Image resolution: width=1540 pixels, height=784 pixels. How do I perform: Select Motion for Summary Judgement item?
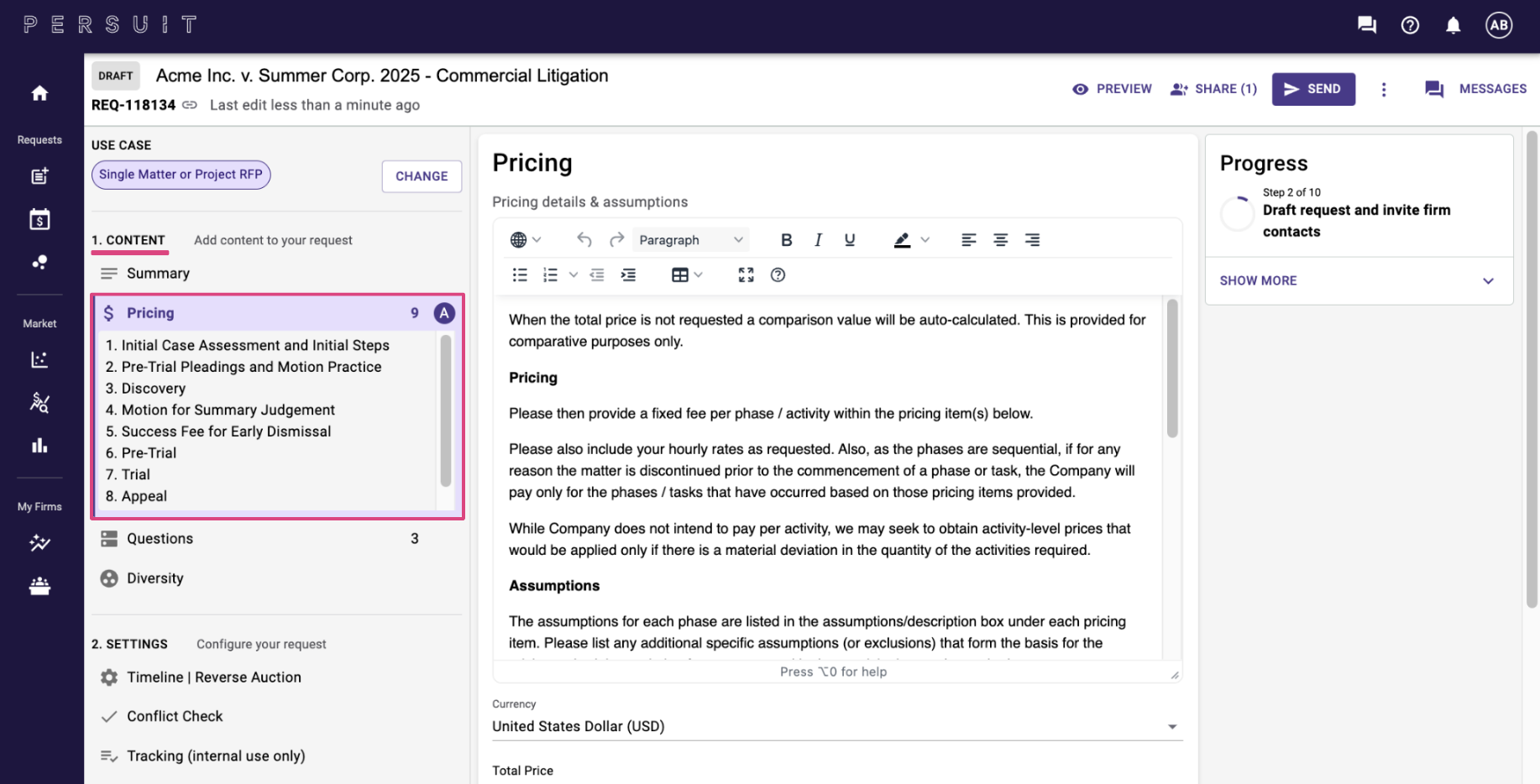click(220, 410)
